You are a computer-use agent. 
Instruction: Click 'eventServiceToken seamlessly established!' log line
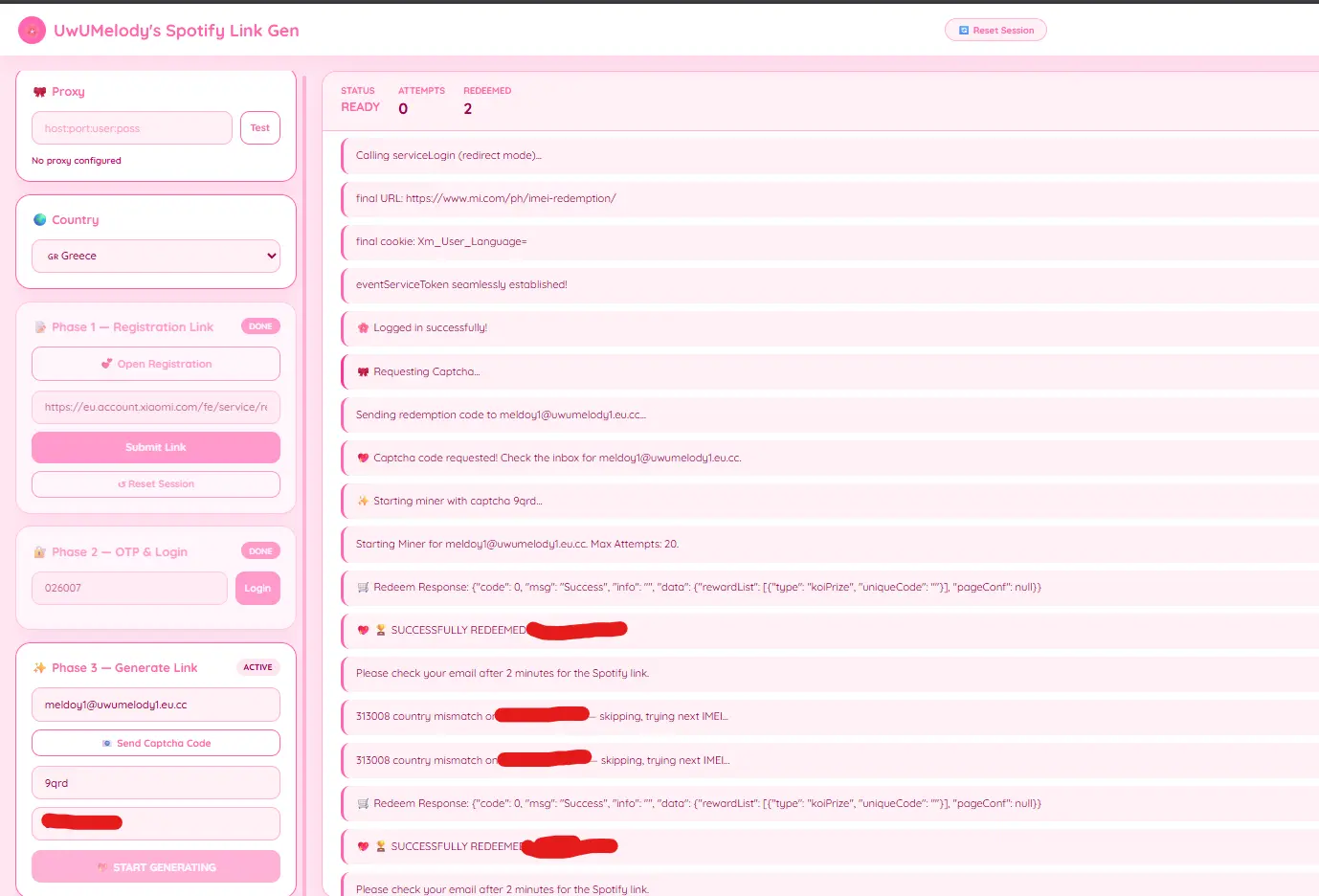(830, 284)
